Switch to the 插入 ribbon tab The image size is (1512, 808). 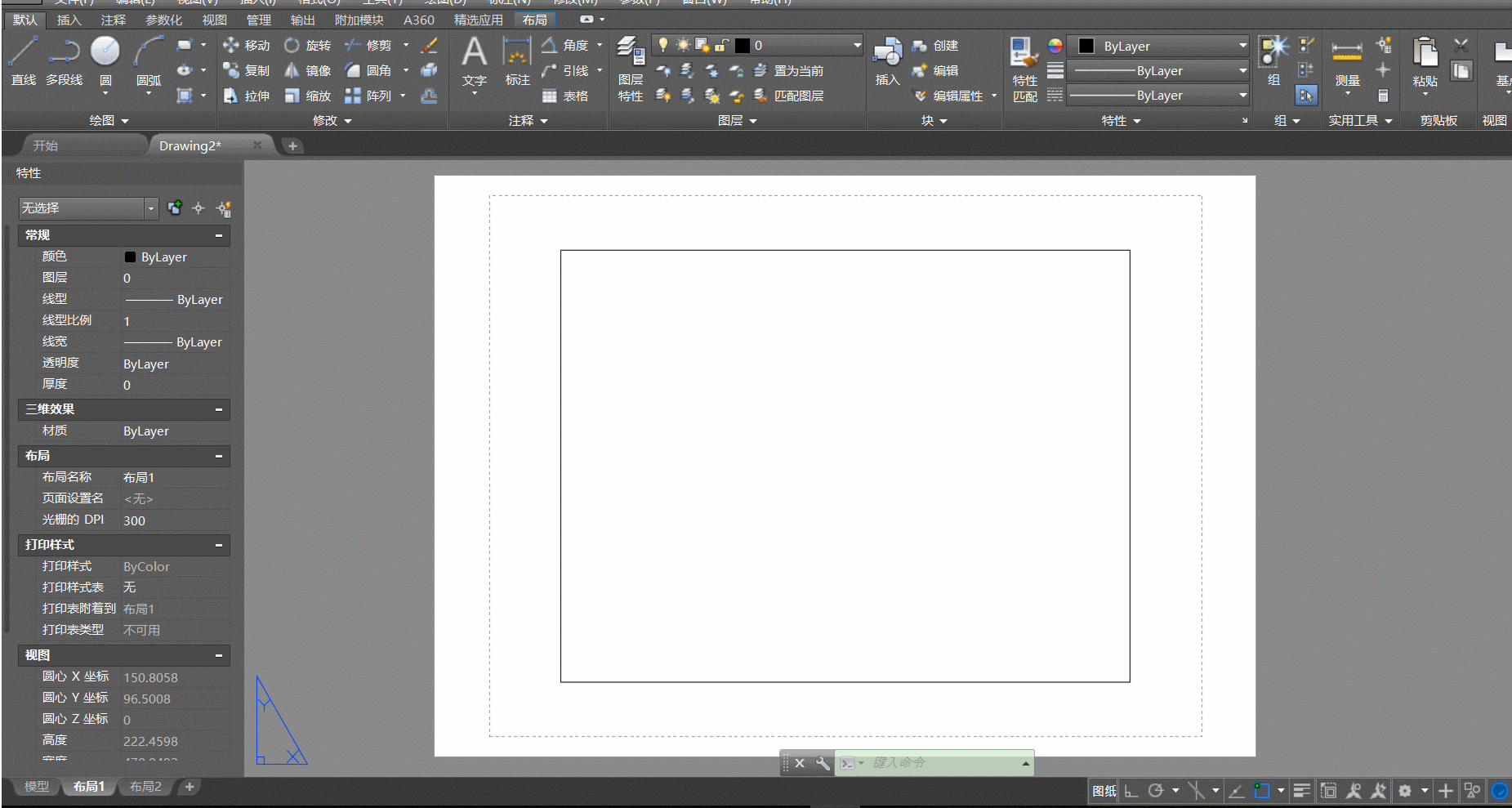click(69, 20)
